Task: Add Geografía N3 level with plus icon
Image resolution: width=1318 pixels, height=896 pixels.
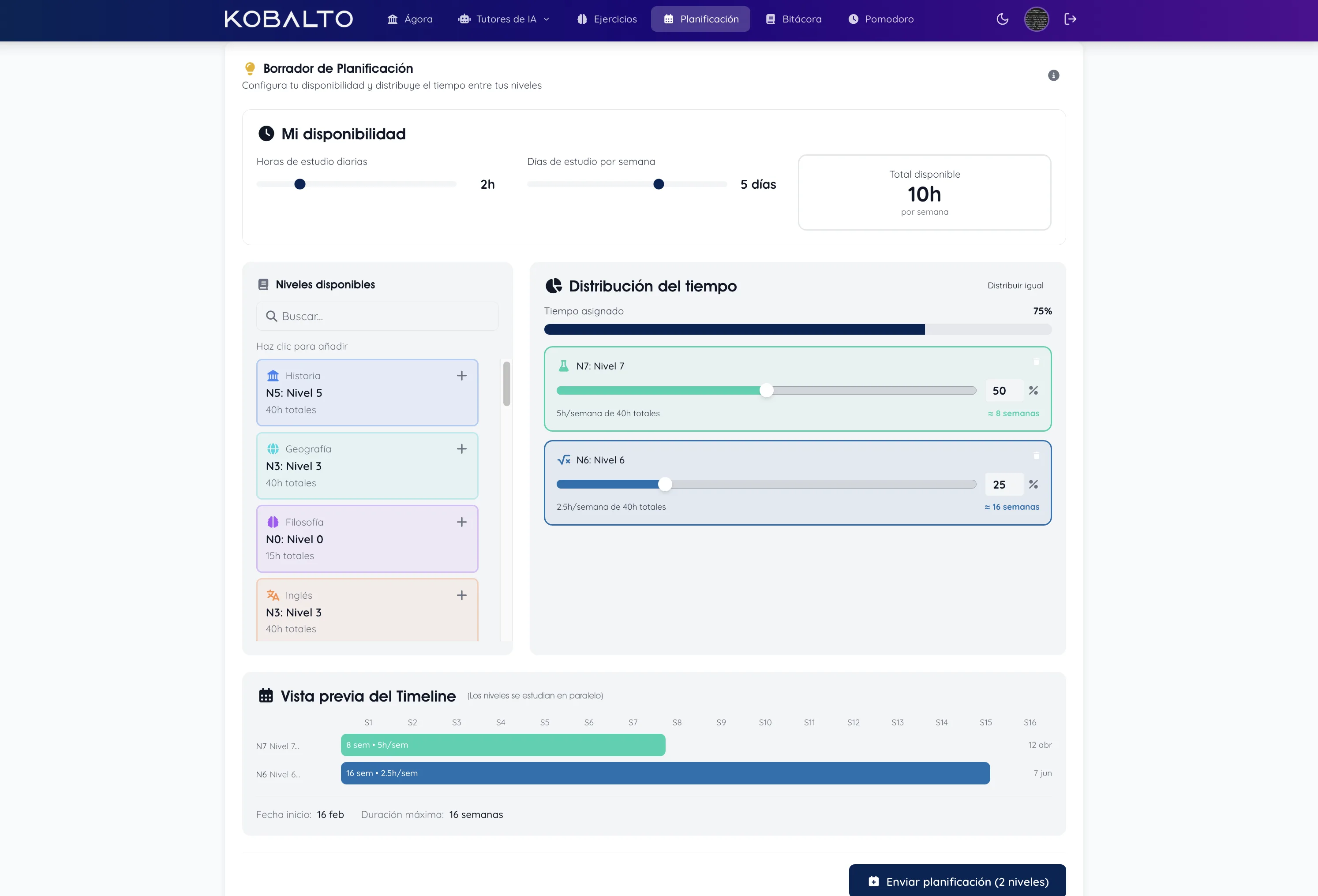Action: [x=462, y=448]
